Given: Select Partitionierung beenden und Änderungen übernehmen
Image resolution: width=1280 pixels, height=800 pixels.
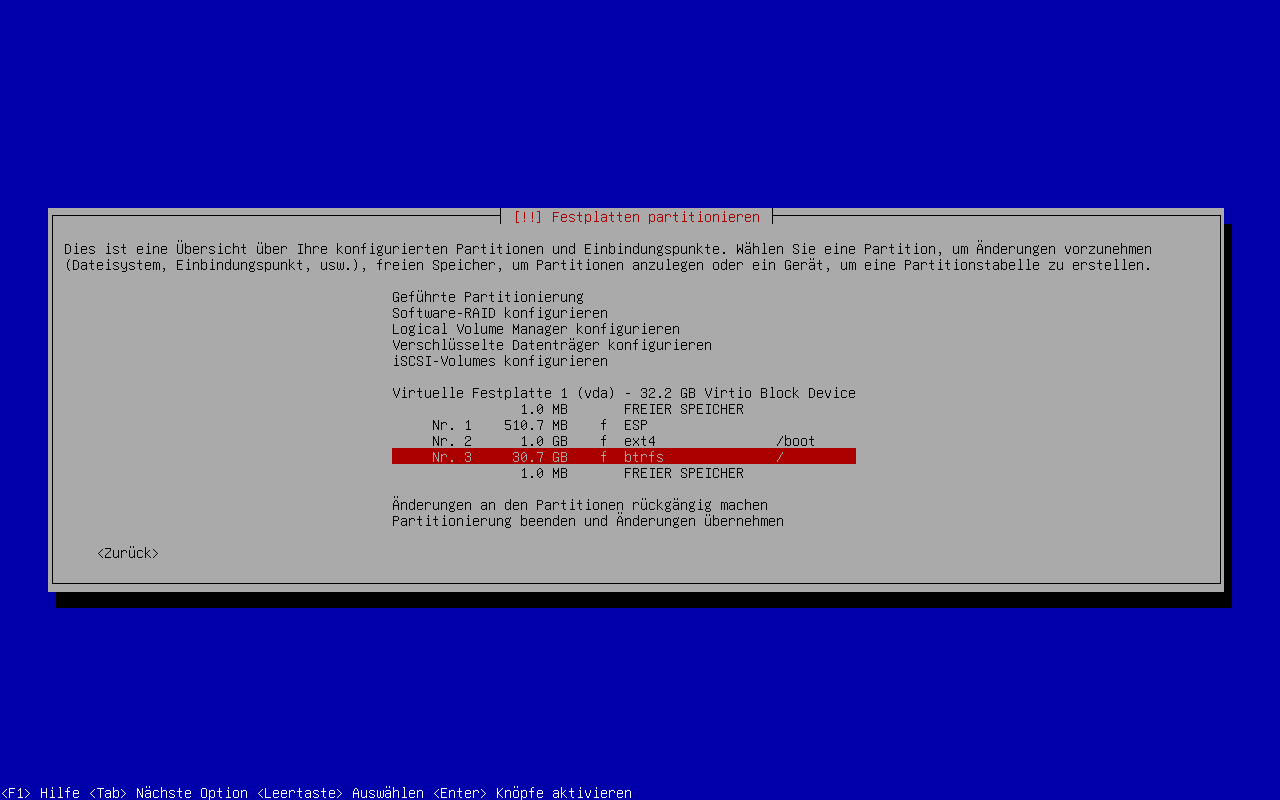Looking at the screenshot, I should (587, 521).
